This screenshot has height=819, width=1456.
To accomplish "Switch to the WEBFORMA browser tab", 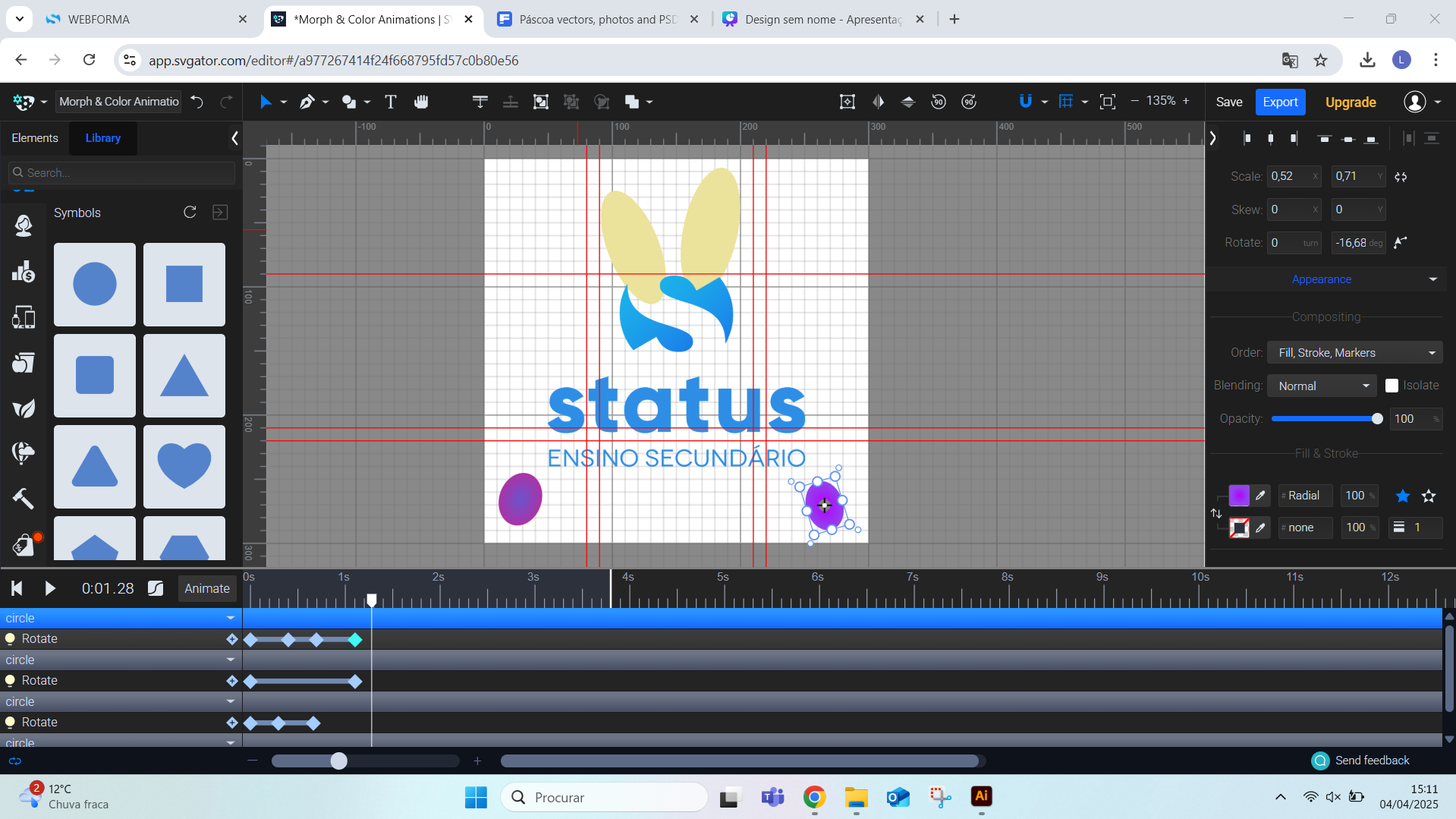I will coord(99,19).
